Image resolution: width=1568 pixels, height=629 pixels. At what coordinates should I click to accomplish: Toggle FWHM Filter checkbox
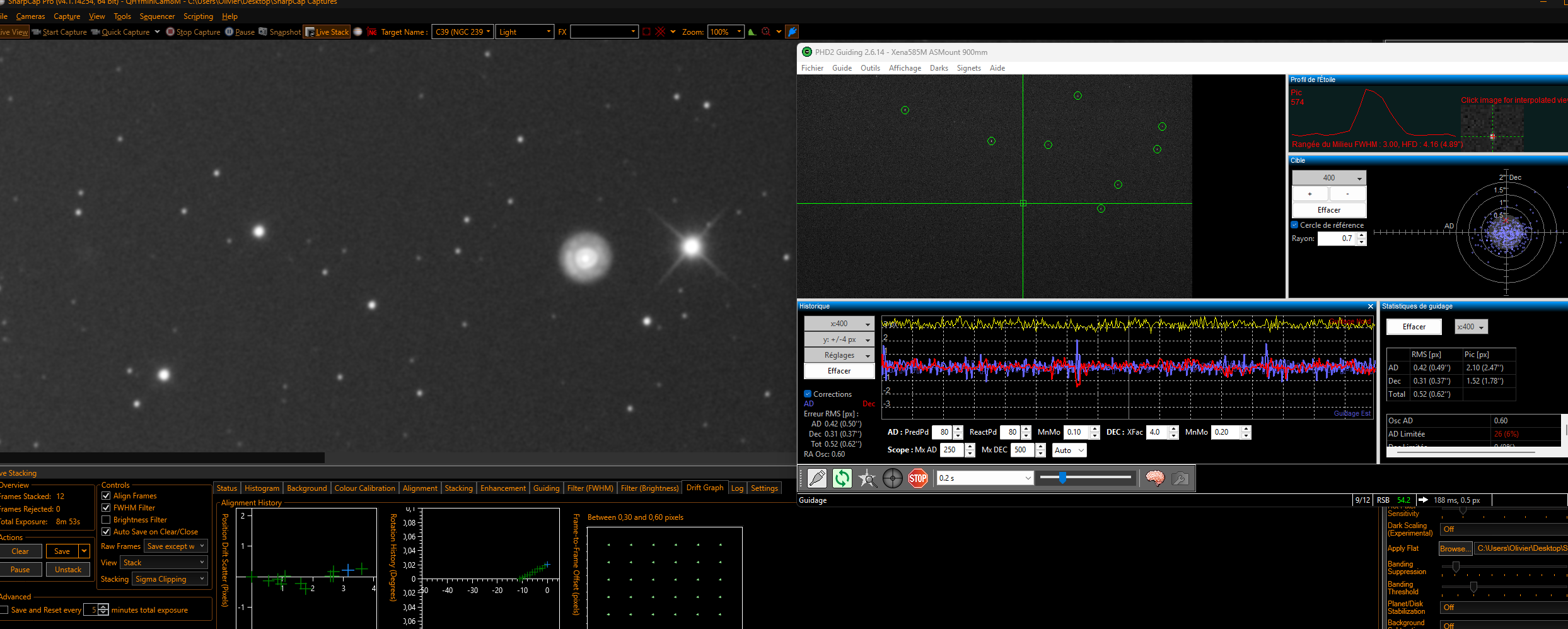(106, 508)
